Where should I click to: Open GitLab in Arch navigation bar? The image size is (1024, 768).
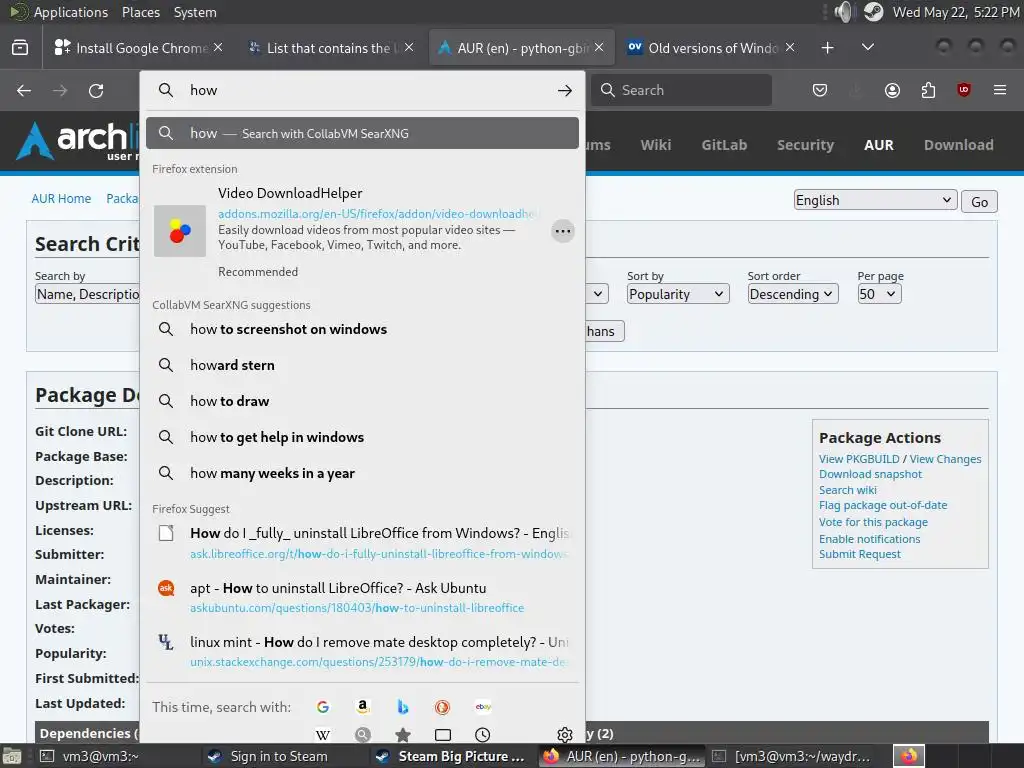(724, 145)
